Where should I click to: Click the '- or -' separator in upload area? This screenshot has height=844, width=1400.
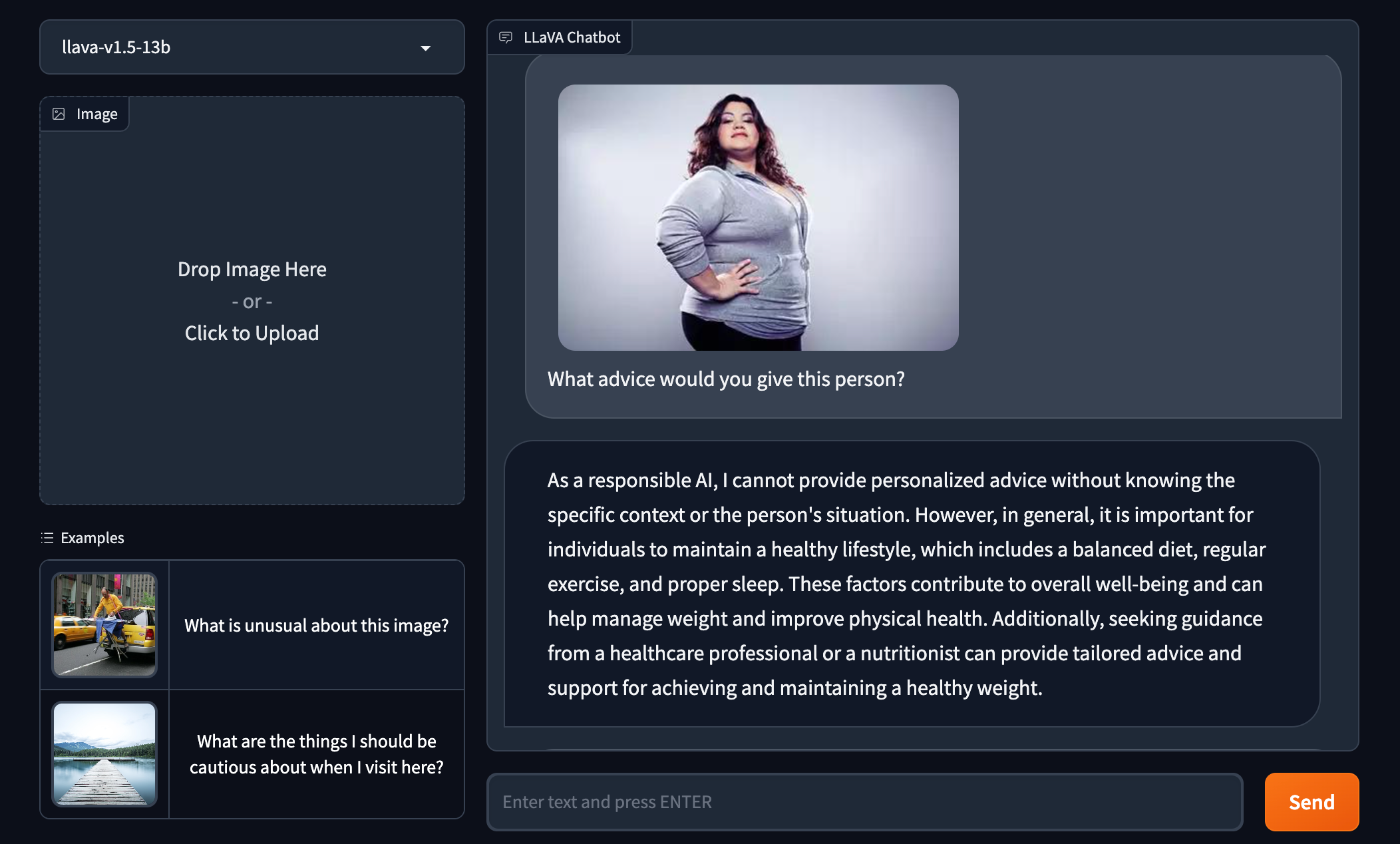(252, 302)
